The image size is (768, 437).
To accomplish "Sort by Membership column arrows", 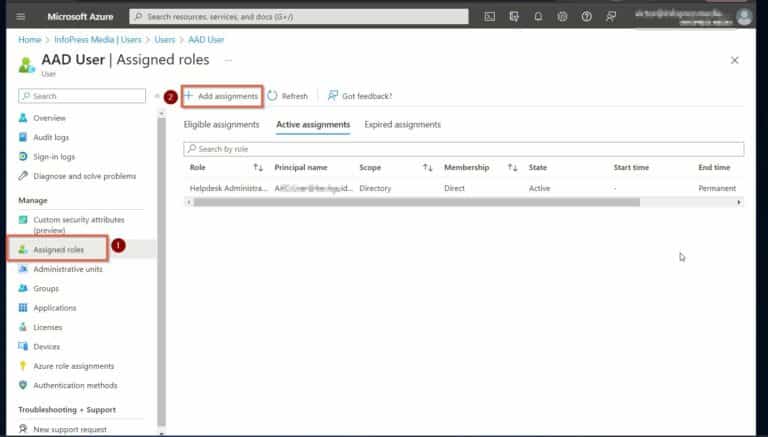I will coord(512,168).
